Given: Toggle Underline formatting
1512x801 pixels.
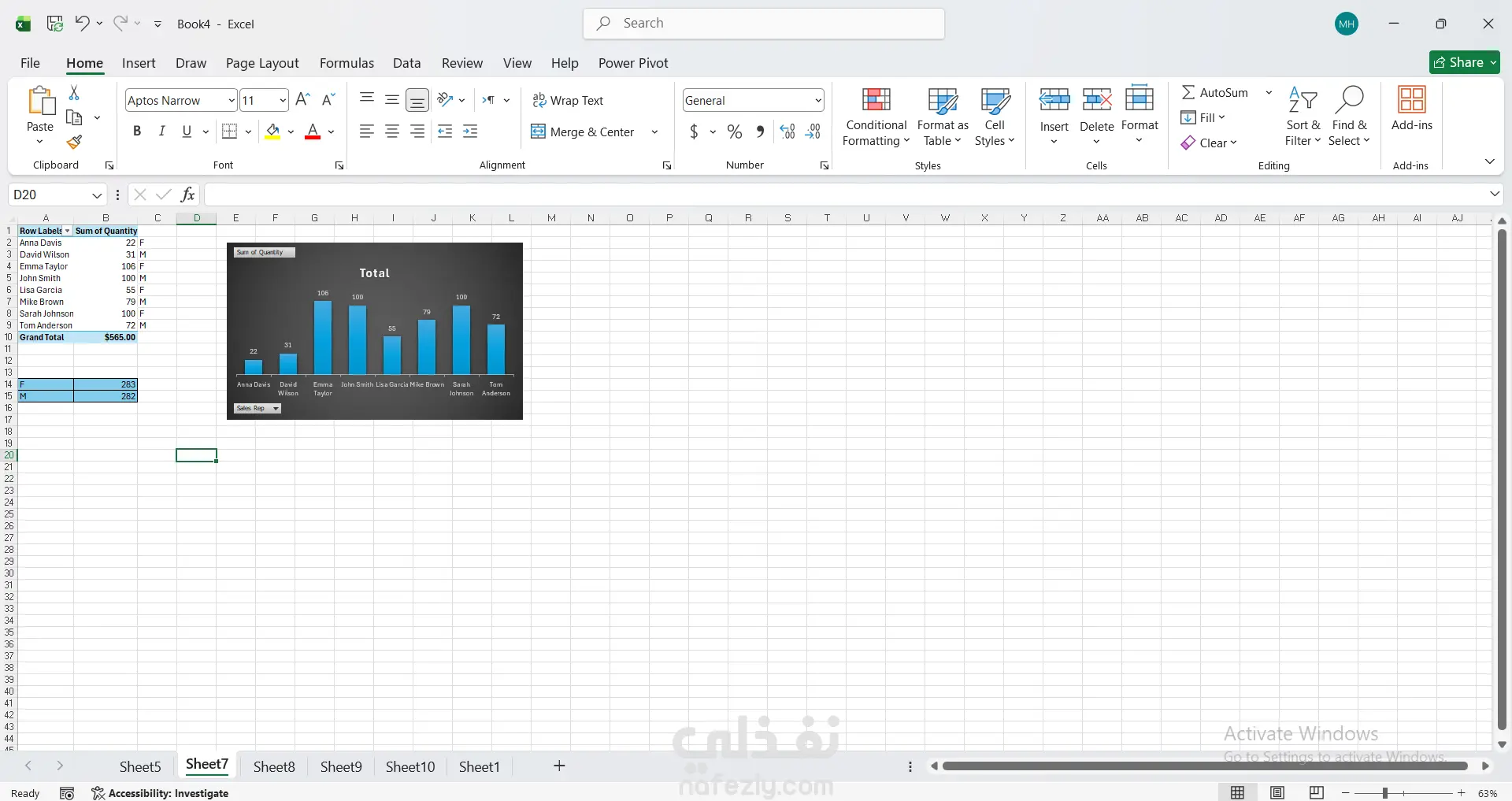Looking at the screenshot, I should coord(187,132).
